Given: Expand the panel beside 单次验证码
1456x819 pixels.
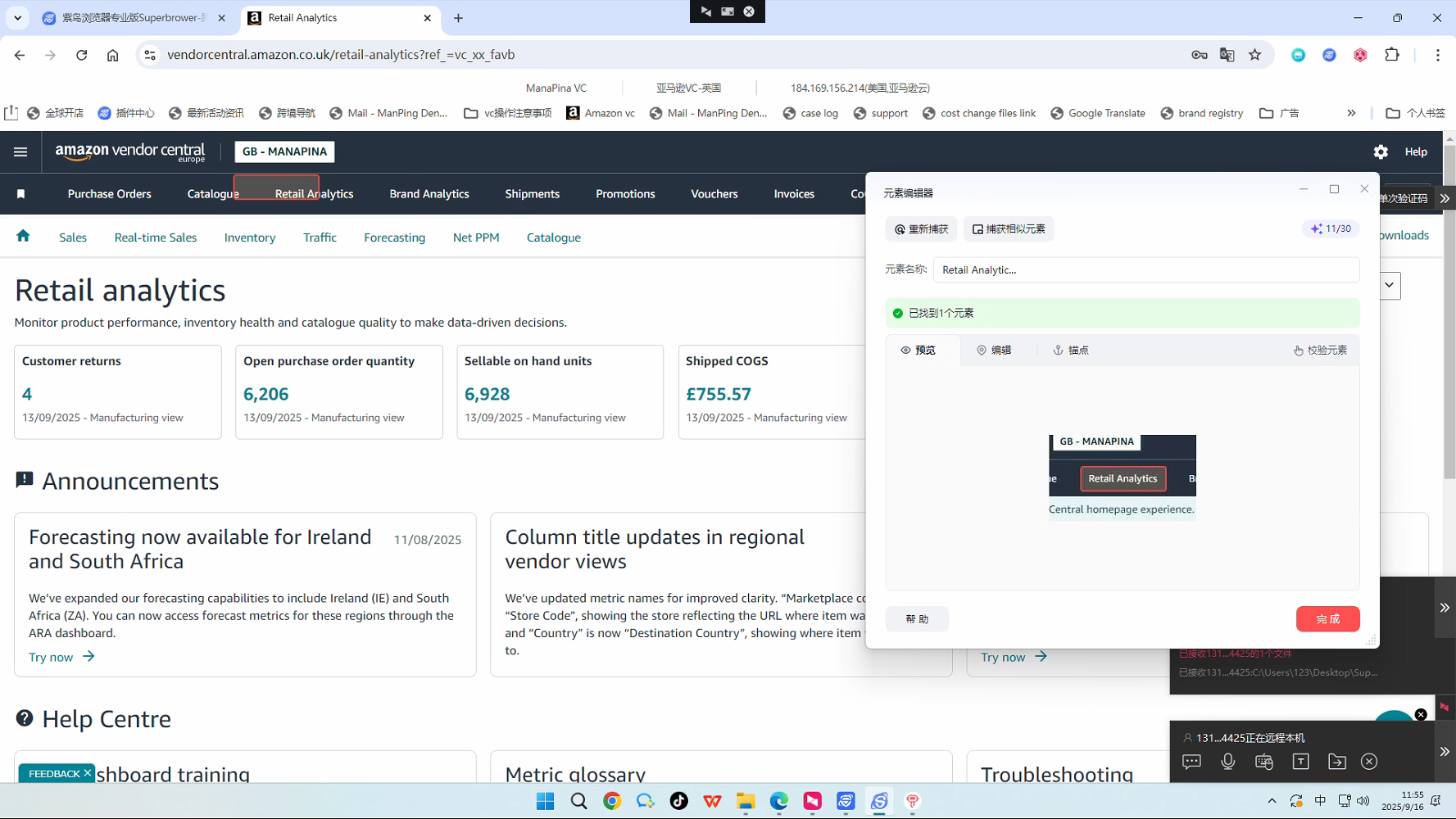Looking at the screenshot, I should [1445, 198].
